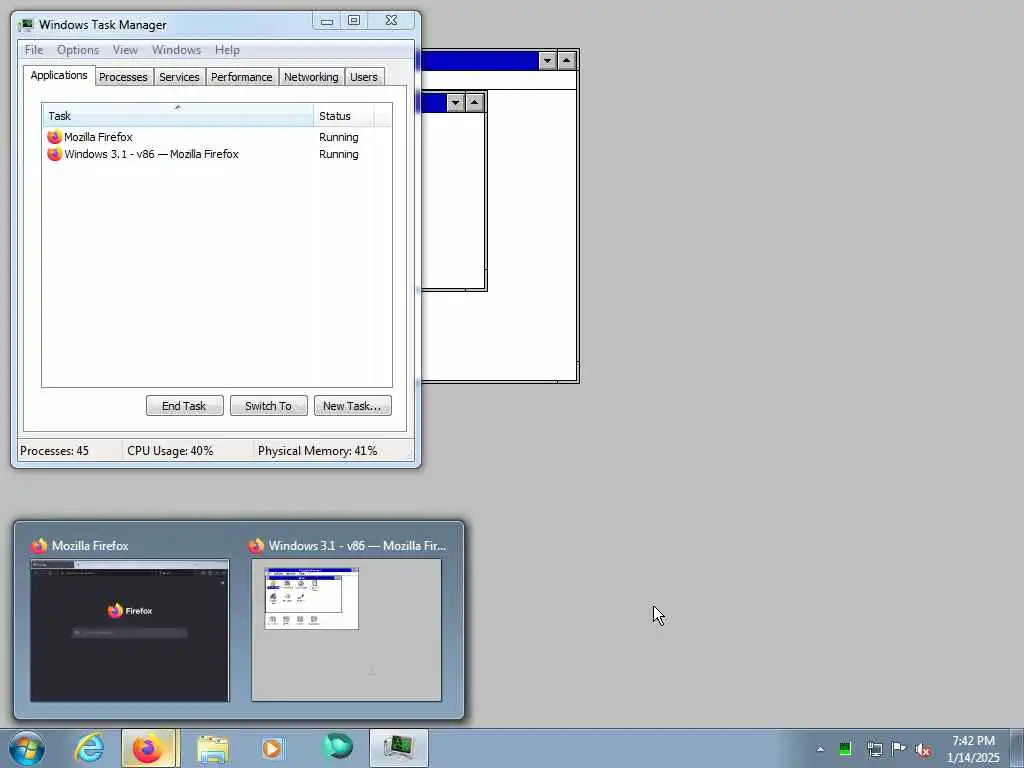Click the Physical Memory: 41% status entry
The image size is (1024, 768).
point(317,451)
